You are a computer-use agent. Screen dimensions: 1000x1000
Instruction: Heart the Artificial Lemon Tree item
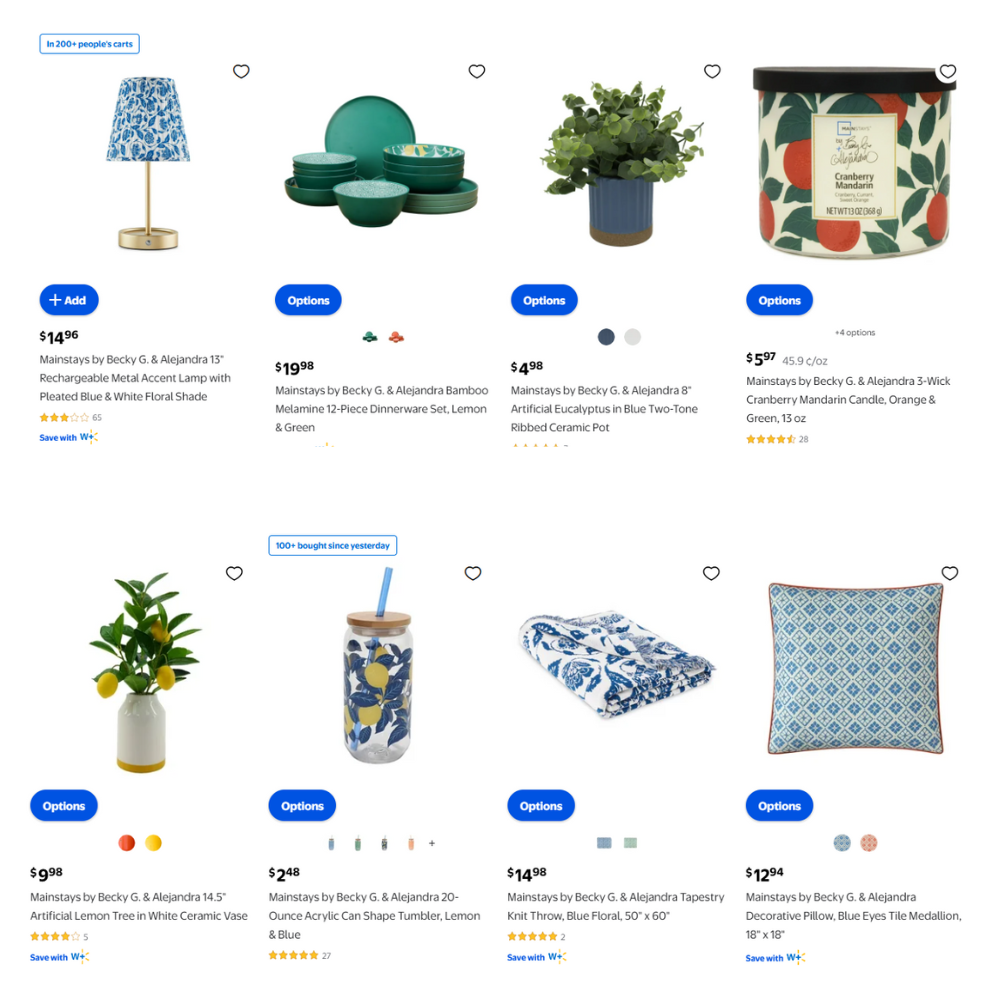234,573
